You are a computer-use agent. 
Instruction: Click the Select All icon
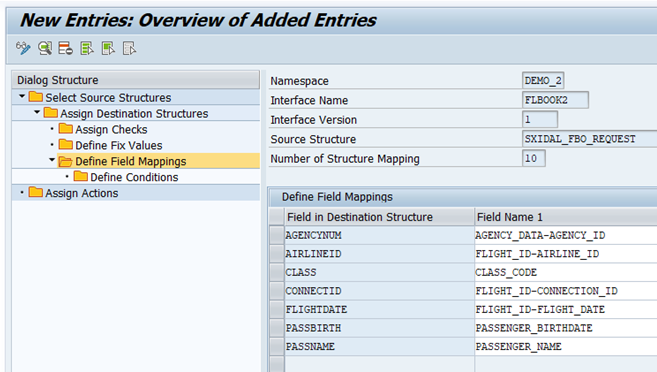pyautogui.click(x=87, y=48)
